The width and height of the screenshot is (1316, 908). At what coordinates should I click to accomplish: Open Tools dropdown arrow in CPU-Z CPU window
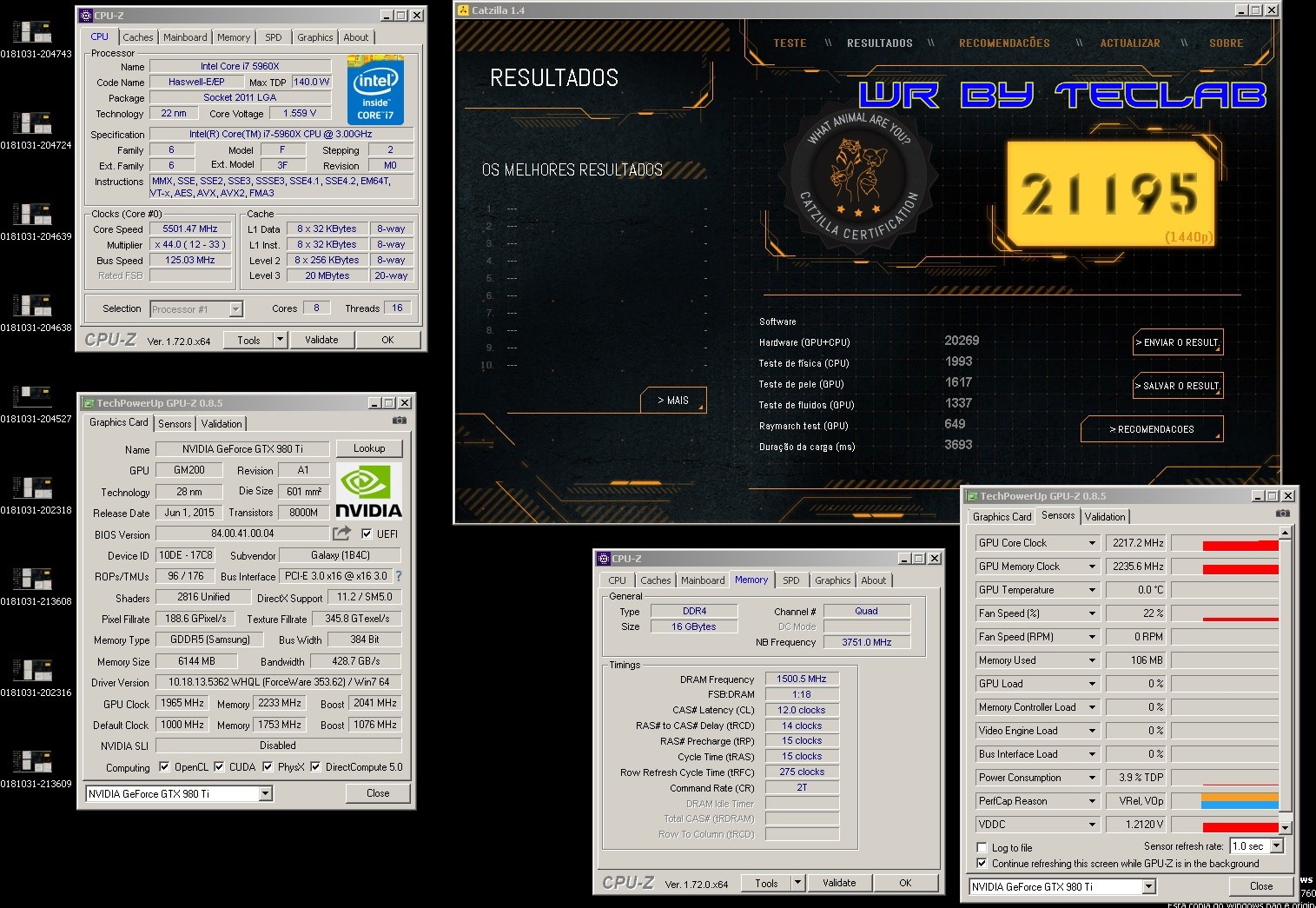click(280, 340)
